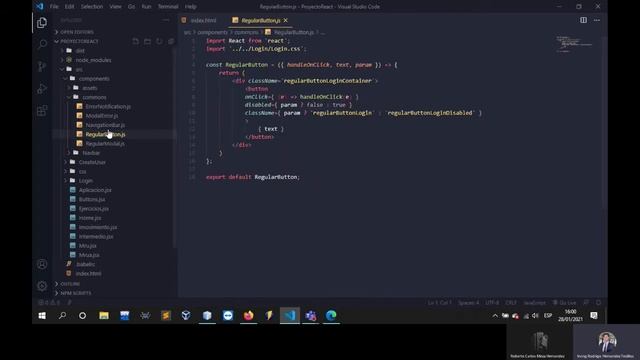Screen dimensions: 640x360
Task: Close the RegularButton.js tab
Action: tap(286, 20)
